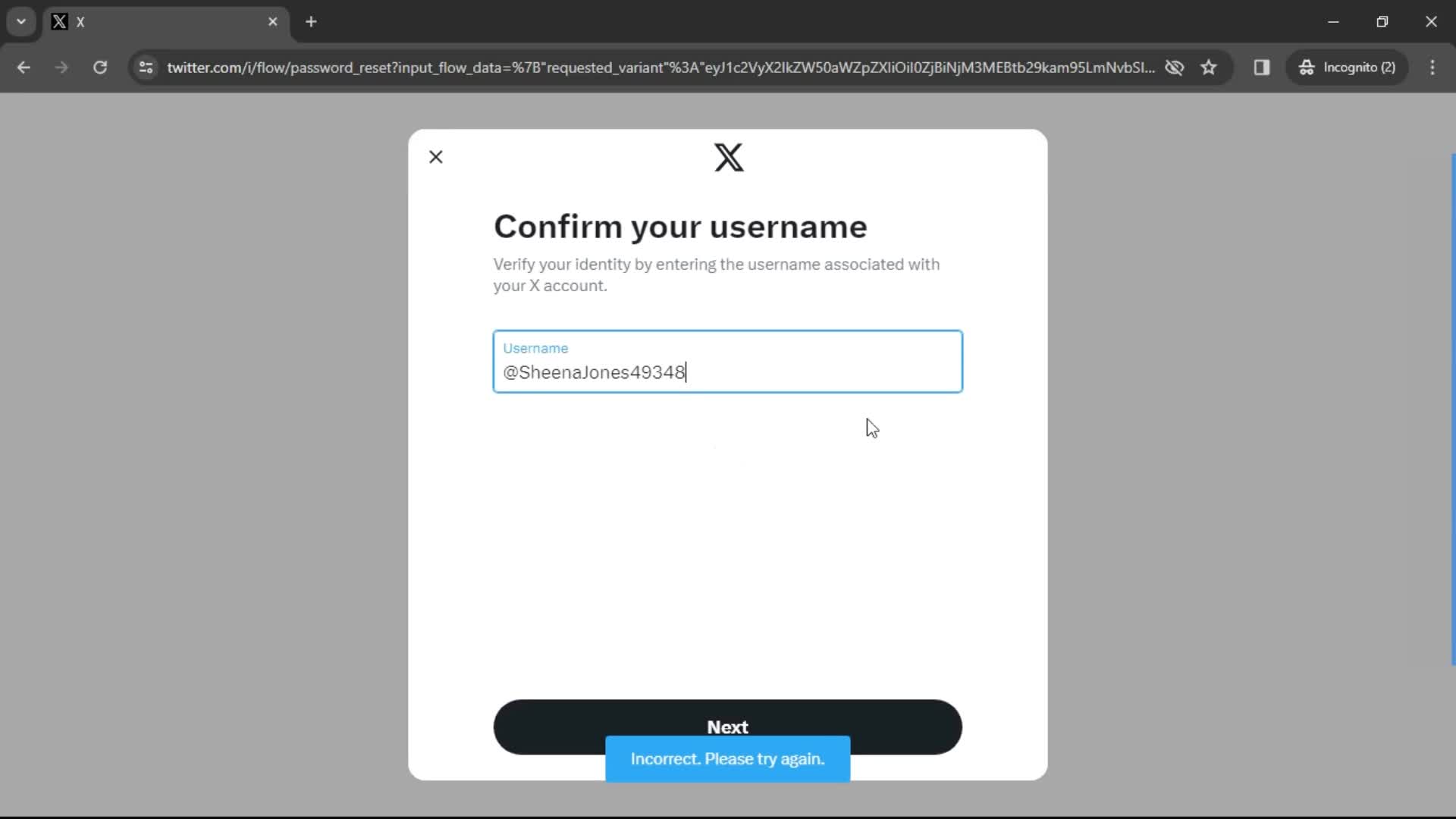Click the X logo in the dialog
This screenshot has height=819, width=1456.
[x=728, y=158]
